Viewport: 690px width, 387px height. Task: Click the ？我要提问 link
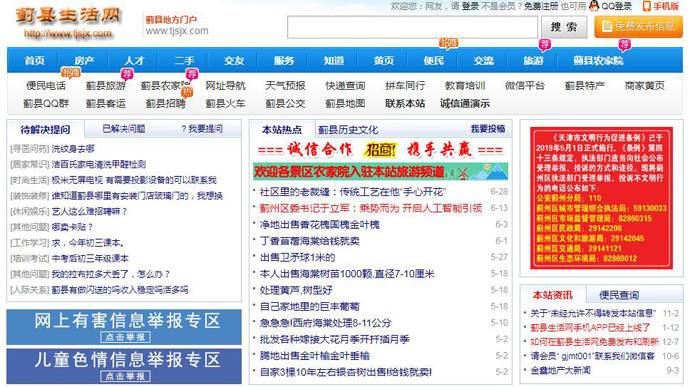[x=202, y=129]
